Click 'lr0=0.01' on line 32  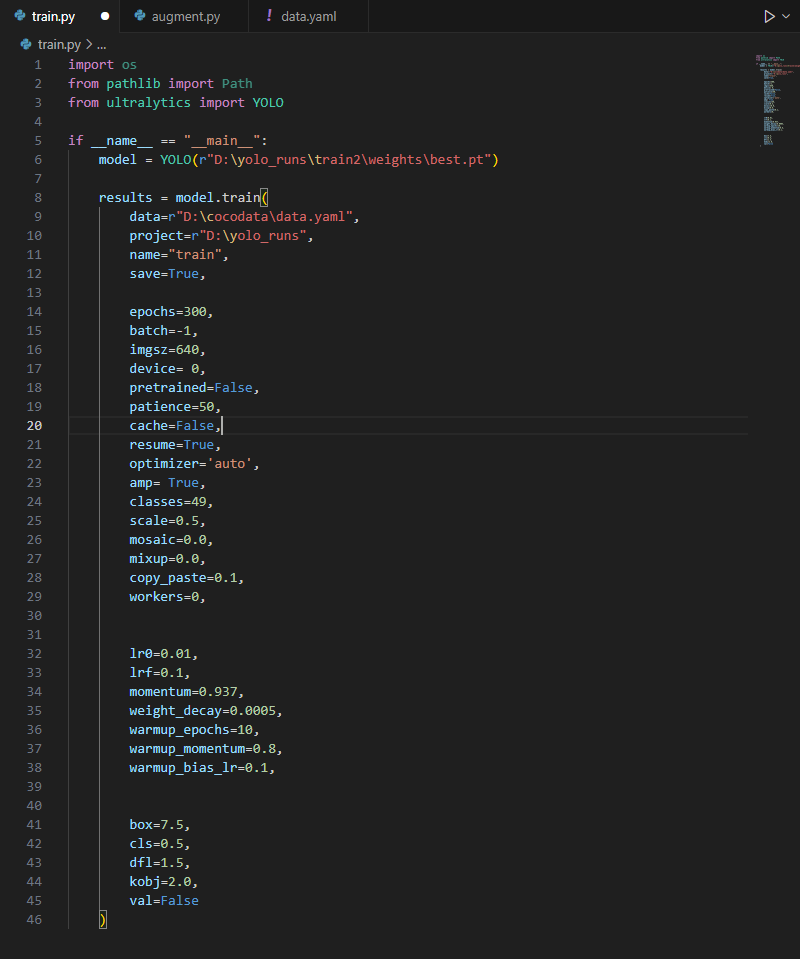[x=160, y=654]
